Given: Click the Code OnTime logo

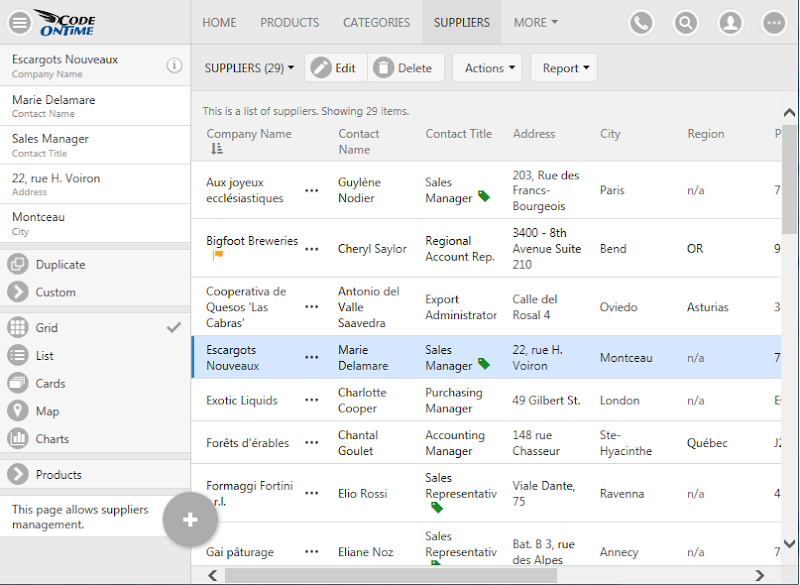Looking at the screenshot, I should pyautogui.click(x=67, y=23).
